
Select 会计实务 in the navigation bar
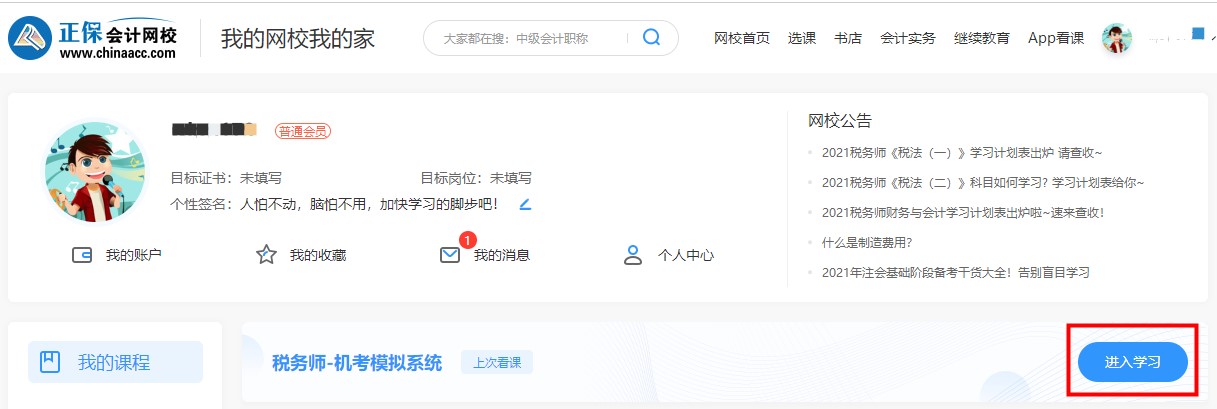(x=908, y=38)
